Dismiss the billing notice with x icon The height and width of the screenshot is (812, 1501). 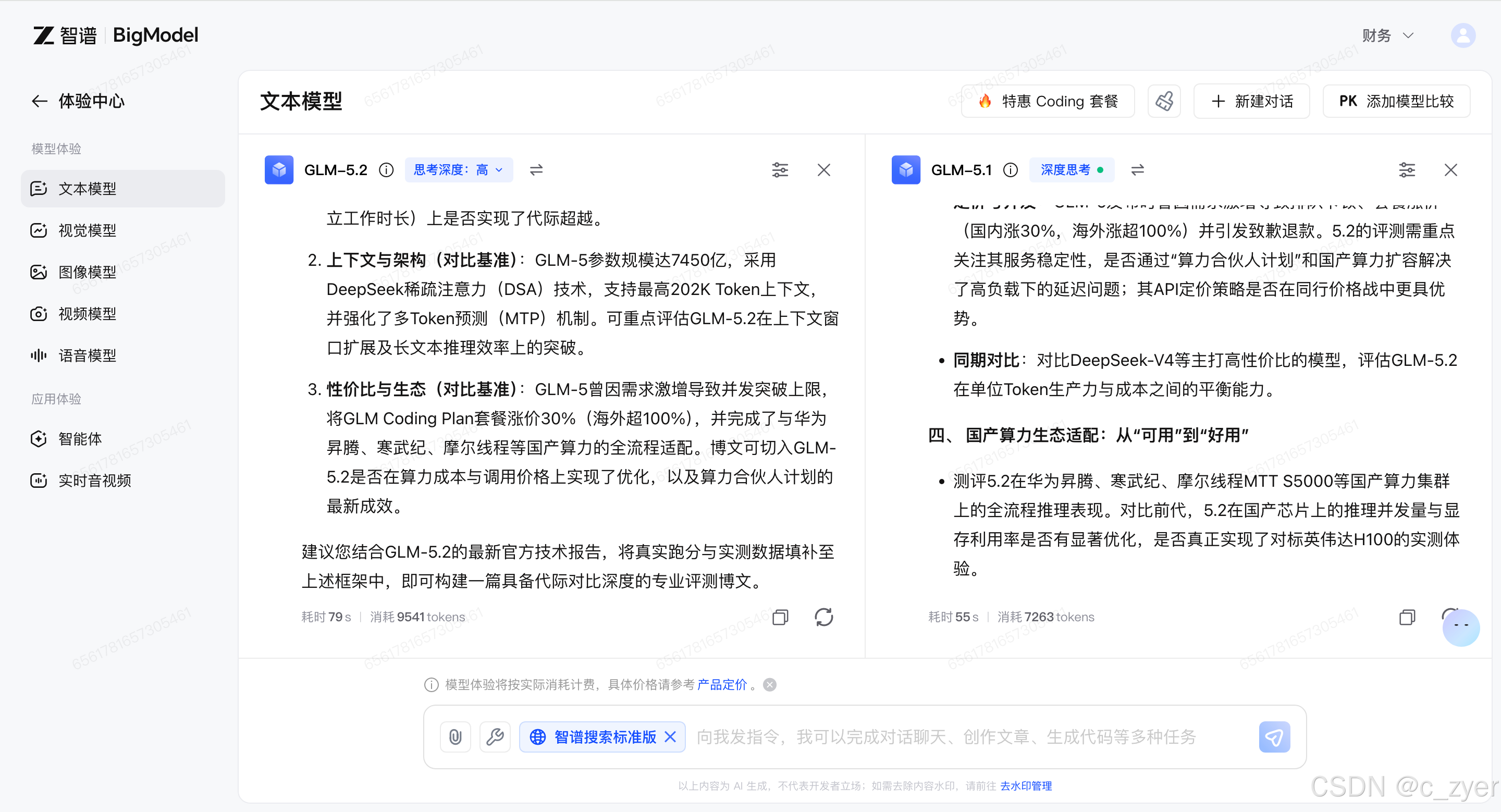click(x=770, y=684)
